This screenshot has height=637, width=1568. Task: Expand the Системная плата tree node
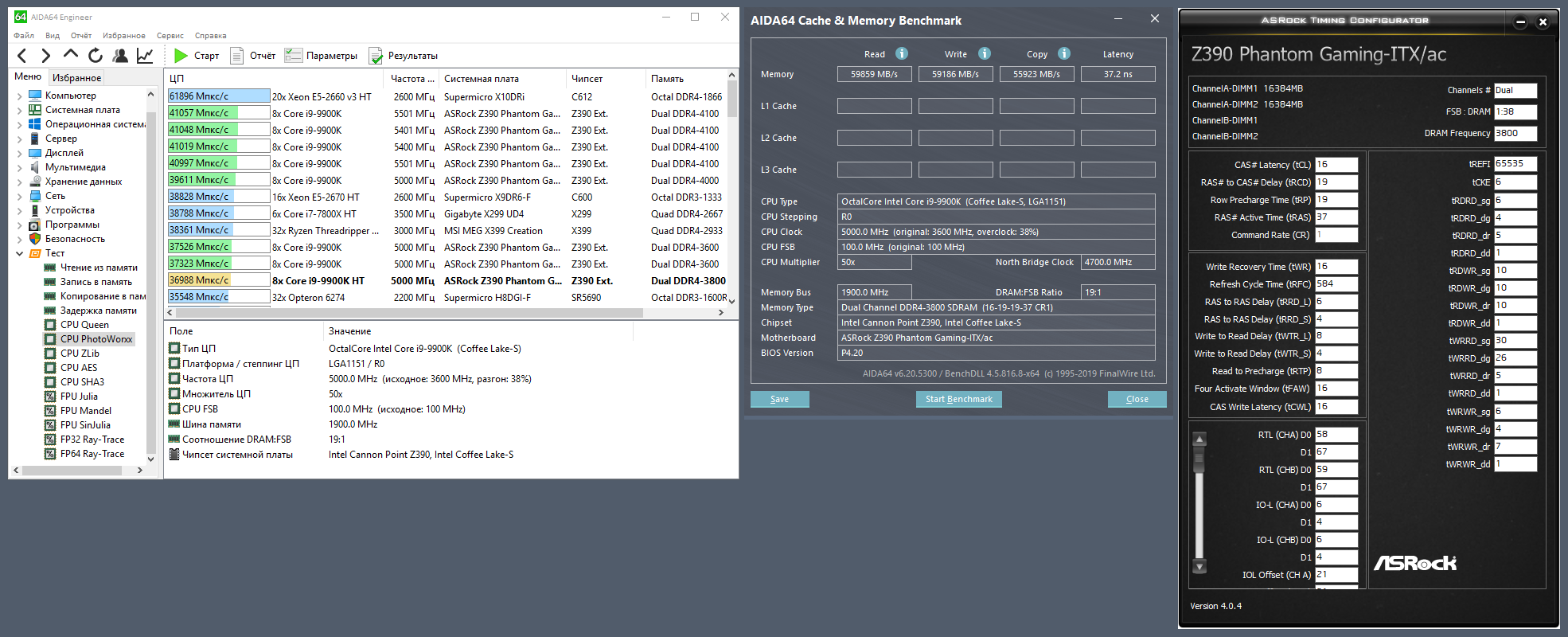(x=20, y=110)
